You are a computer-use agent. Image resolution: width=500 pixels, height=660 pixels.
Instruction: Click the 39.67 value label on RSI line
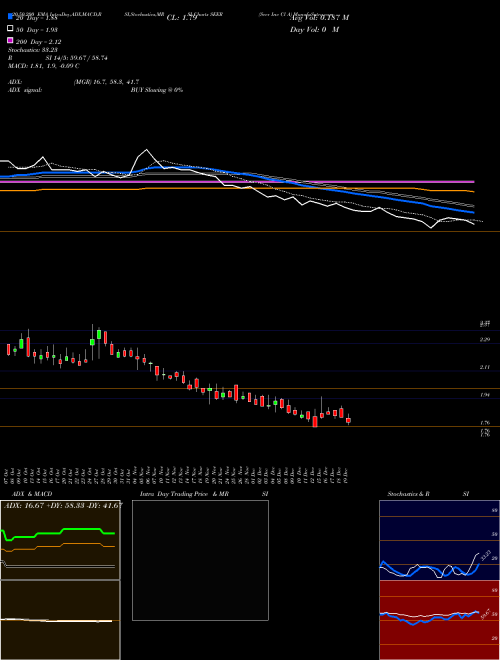(486, 614)
